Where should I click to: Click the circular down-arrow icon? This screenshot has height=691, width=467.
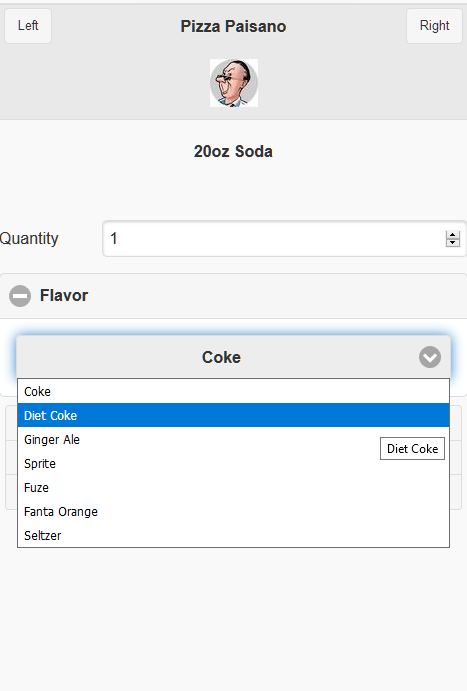430,357
